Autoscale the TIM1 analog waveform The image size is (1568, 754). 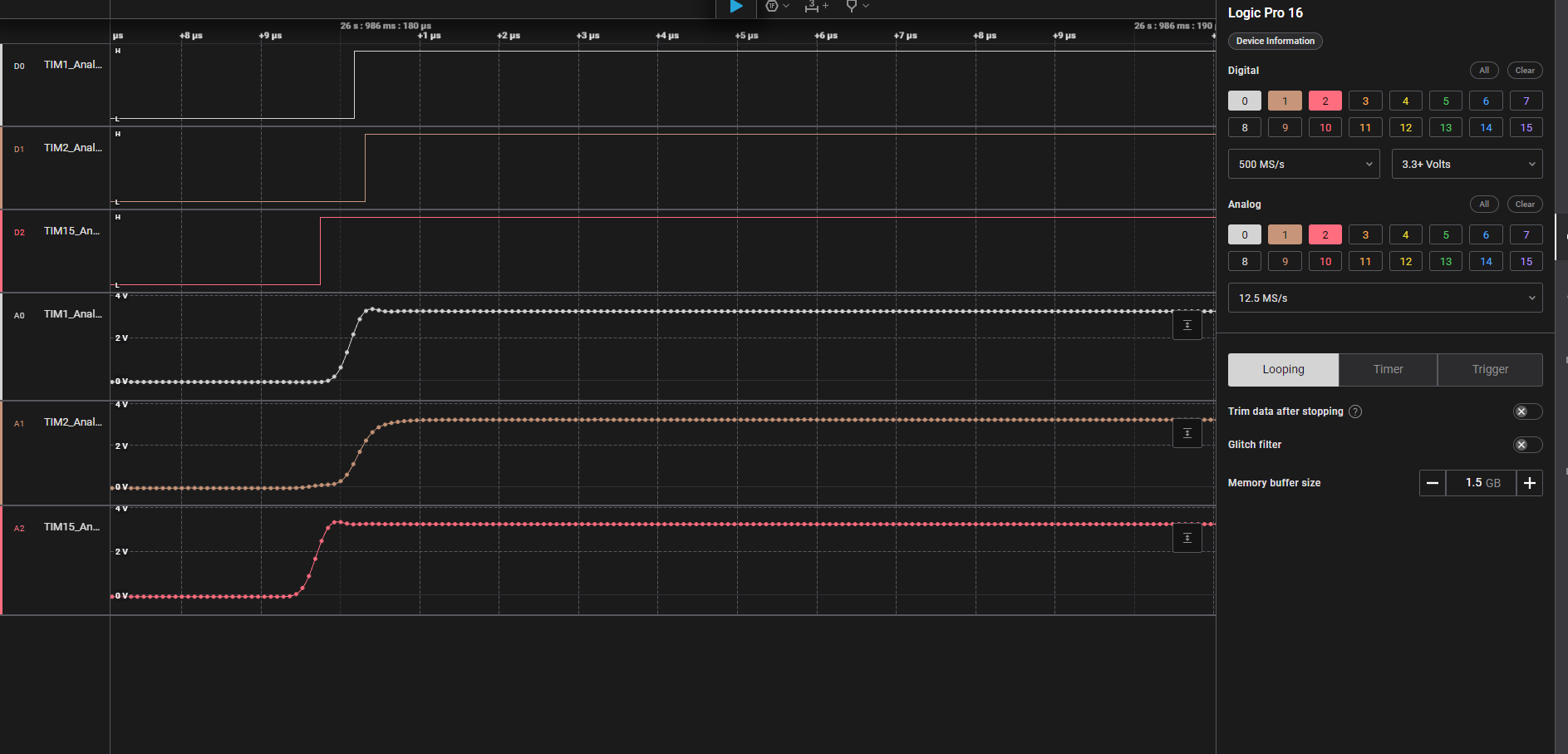1187,325
